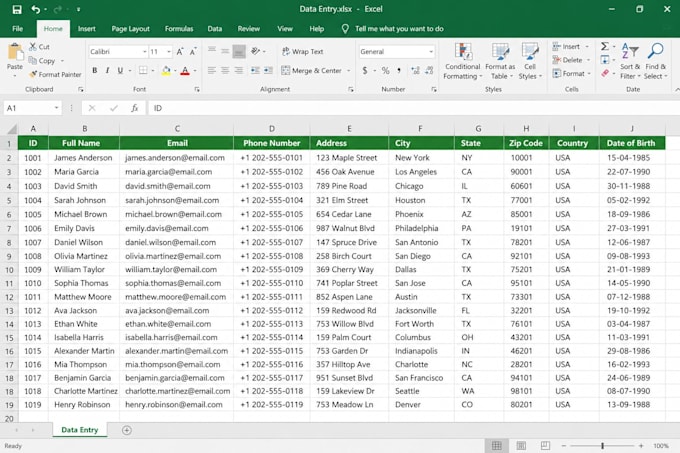Open the General number format dropdown
The width and height of the screenshot is (680, 453).
click(x=431, y=52)
